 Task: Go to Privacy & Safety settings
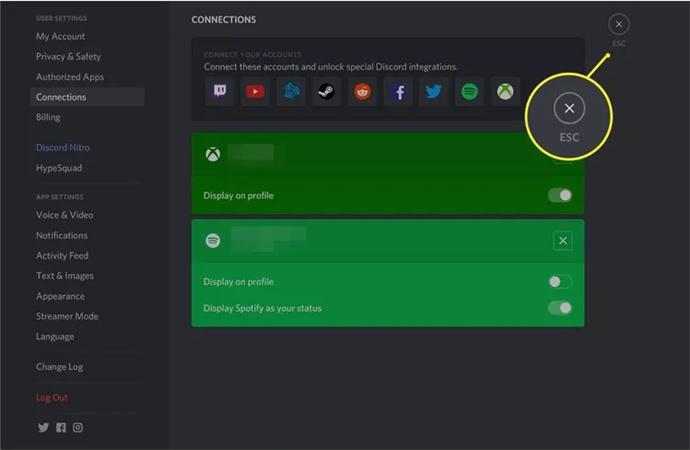pos(87,56)
